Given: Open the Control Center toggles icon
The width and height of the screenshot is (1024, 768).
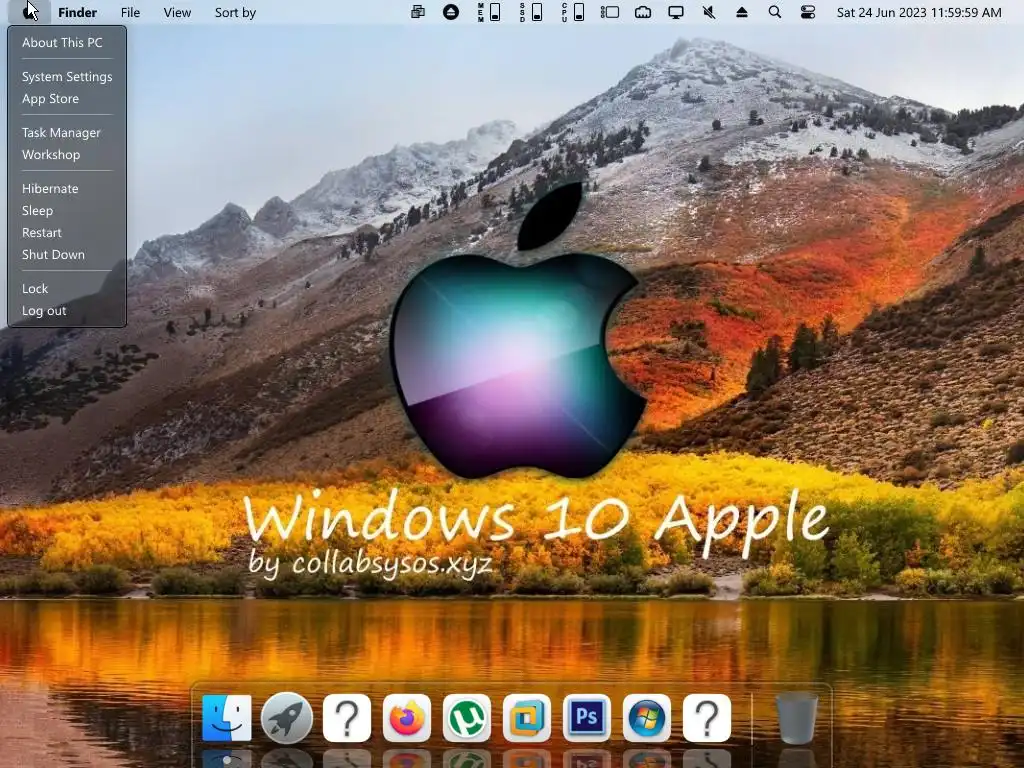Looking at the screenshot, I should [x=808, y=12].
